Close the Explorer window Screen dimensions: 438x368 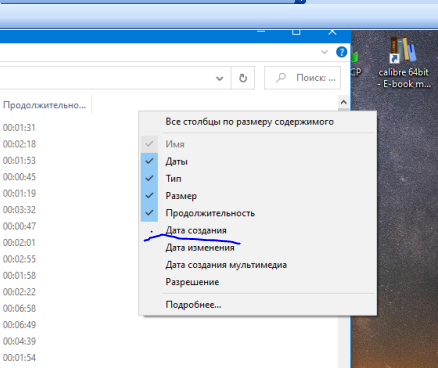[x=332, y=33]
